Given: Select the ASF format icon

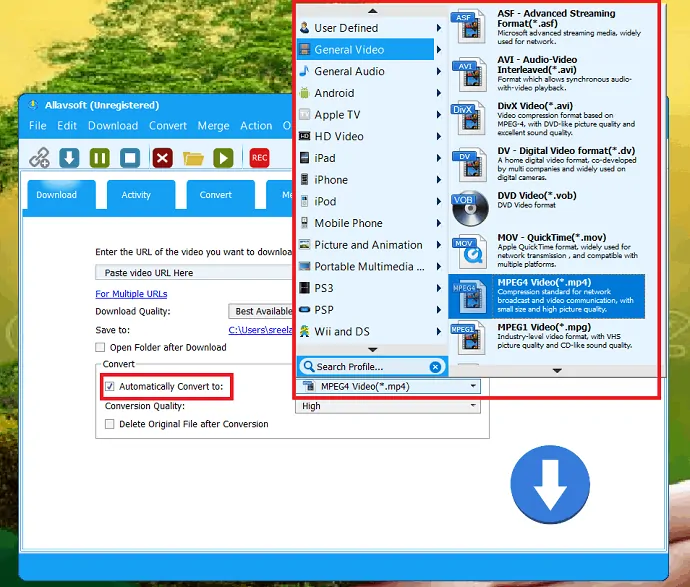Looking at the screenshot, I should 469,27.
